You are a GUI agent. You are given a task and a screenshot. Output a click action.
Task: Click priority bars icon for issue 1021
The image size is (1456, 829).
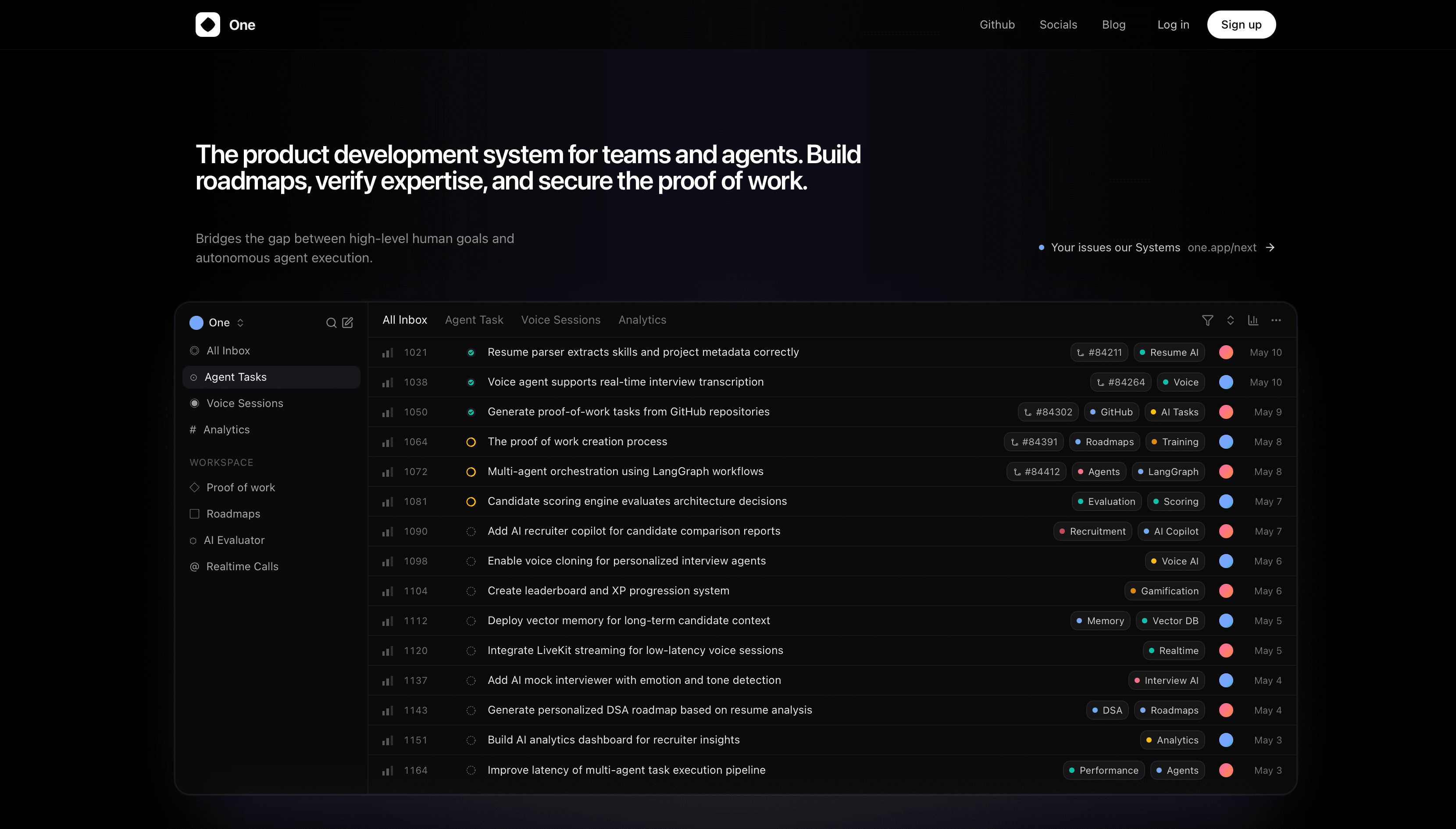(x=388, y=353)
